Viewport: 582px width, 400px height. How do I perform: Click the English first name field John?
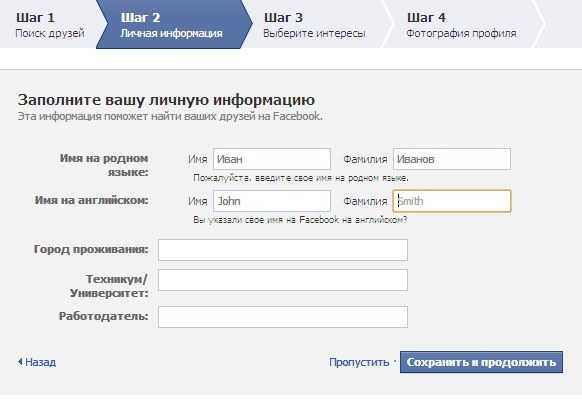click(272, 201)
